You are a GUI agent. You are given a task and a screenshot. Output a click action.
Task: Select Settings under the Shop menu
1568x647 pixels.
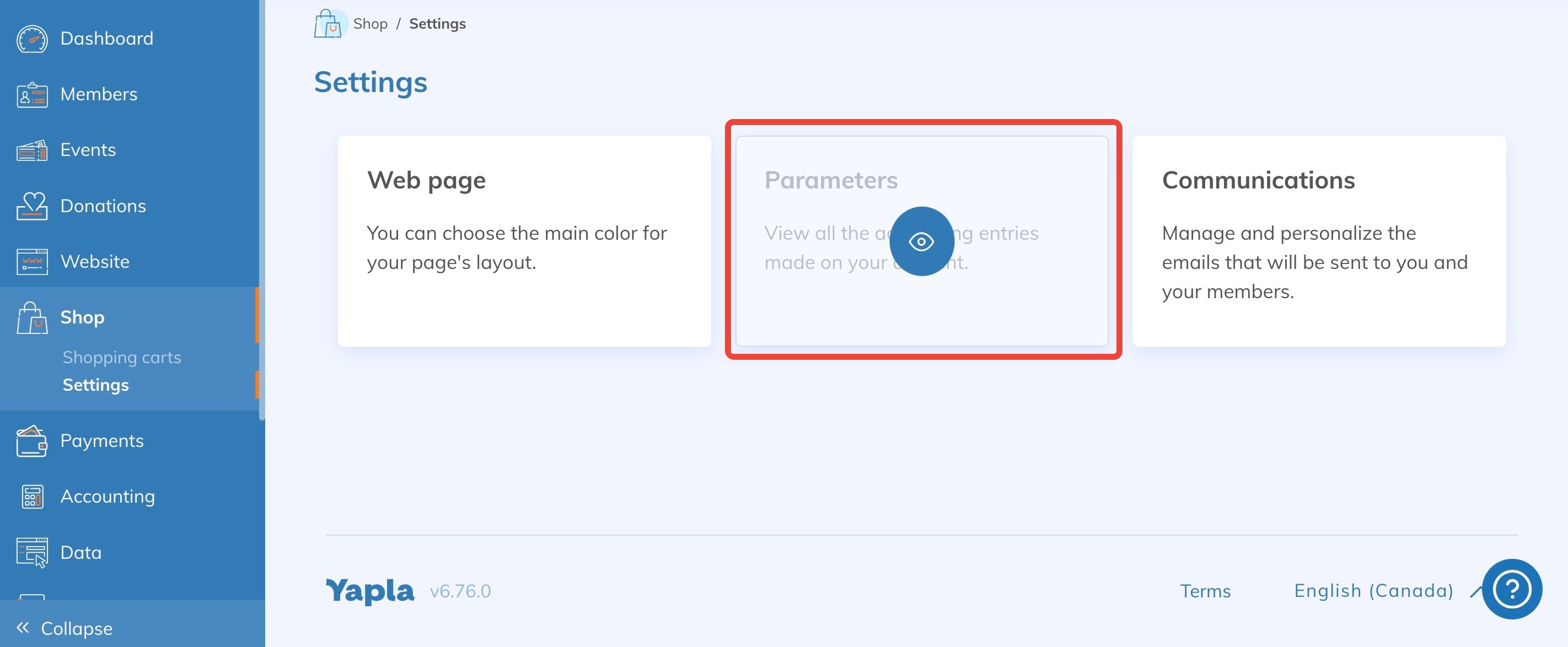point(95,385)
